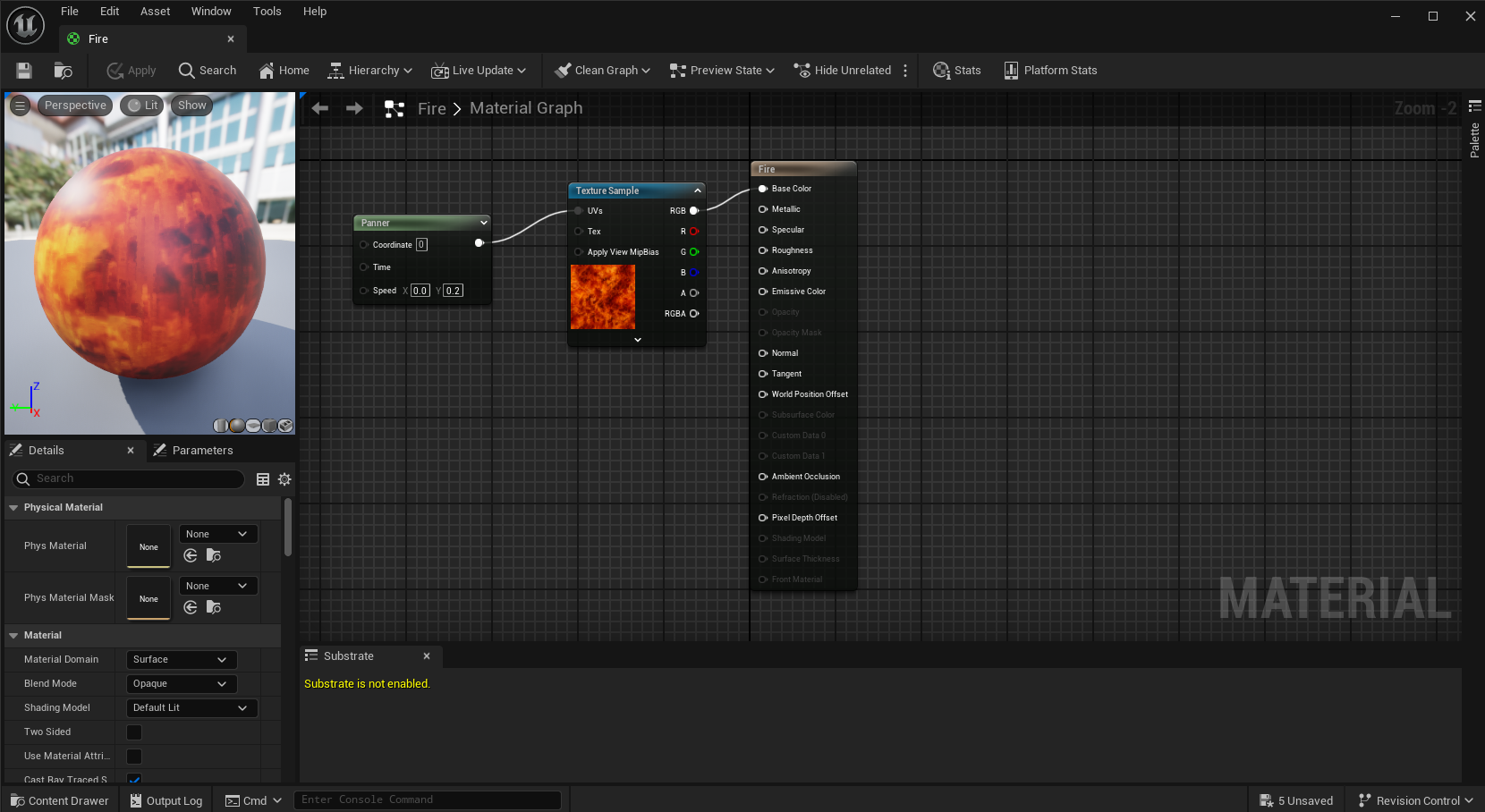Click Material Graph breadcrumb
The height and width of the screenshot is (812, 1485).
pyautogui.click(x=526, y=108)
